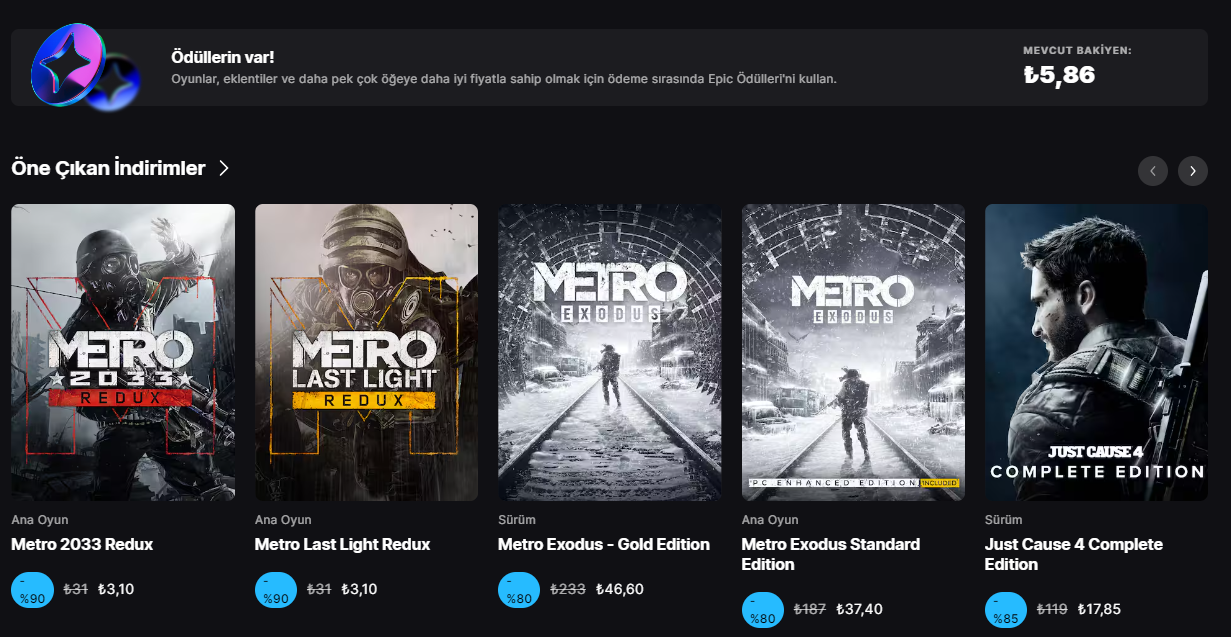Open Metro Last Light Redux cover art
The height and width of the screenshot is (637, 1231).
[x=366, y=352]
